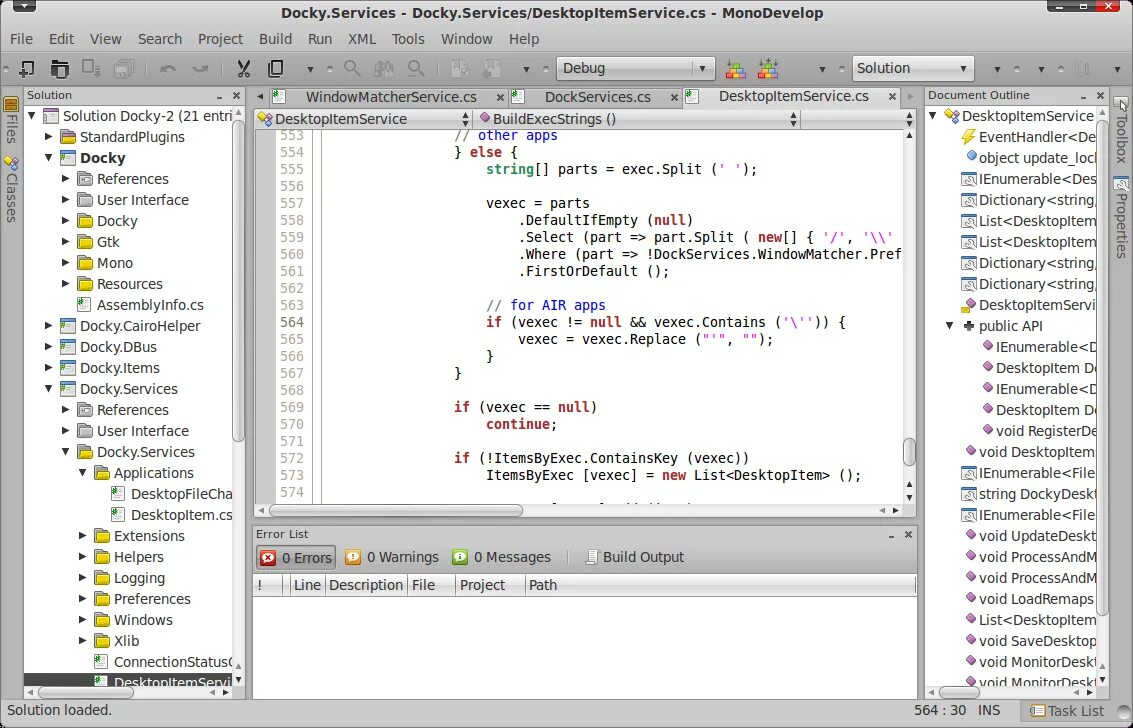Viewport: 1133px width, 728px height.
Task: Open the BuildExecStrings () member selector dropdown
Action: tap(638, 118)
